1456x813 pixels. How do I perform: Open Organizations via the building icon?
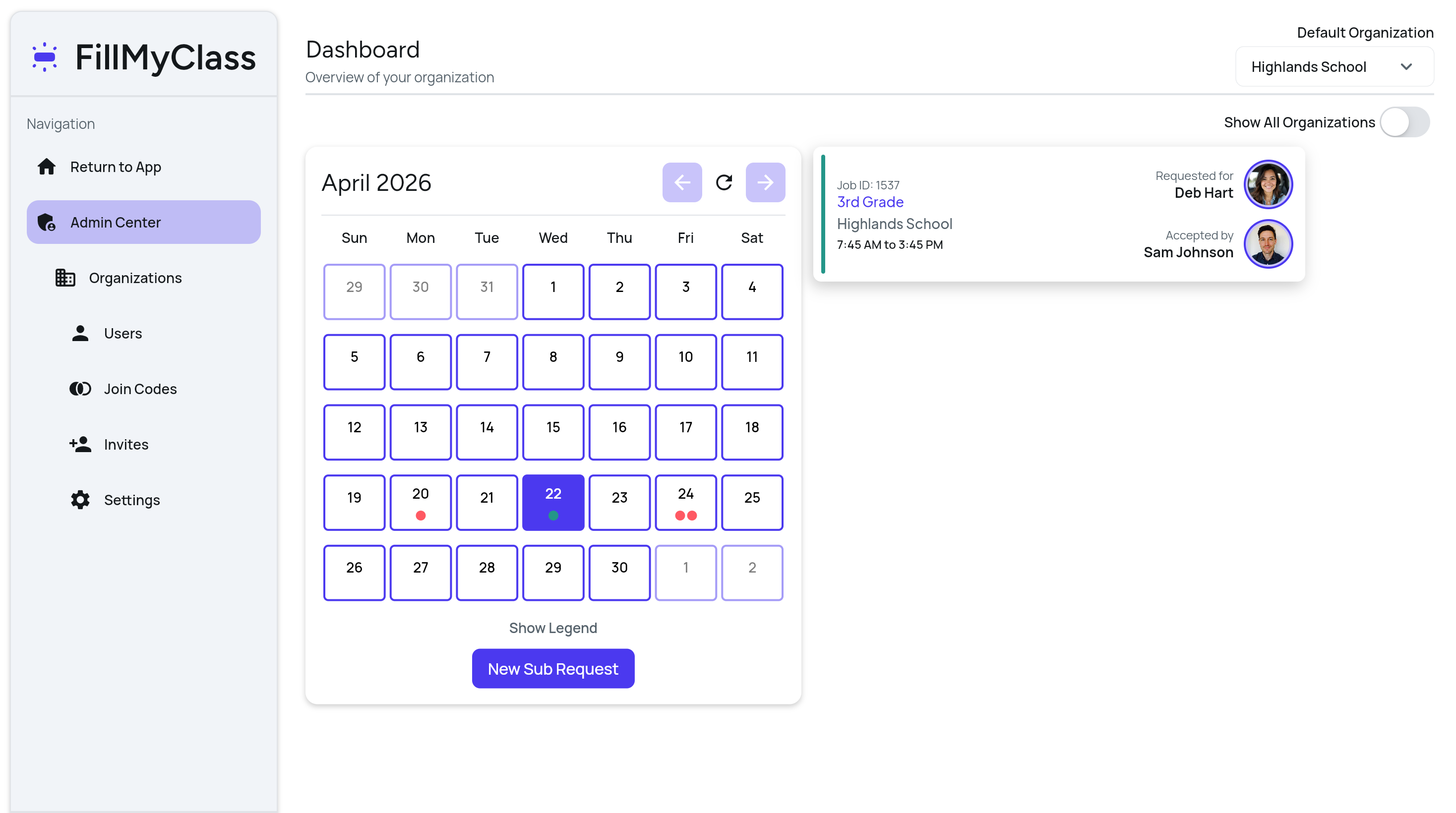[x=64, y=278]
